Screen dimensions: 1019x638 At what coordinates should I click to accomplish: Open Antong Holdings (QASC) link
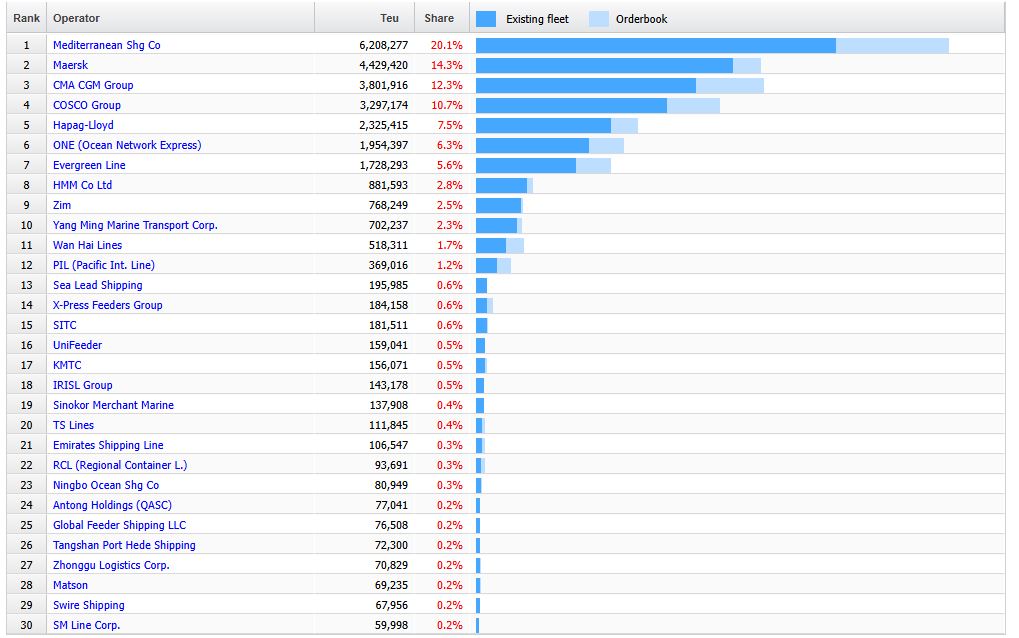(112, 505)
